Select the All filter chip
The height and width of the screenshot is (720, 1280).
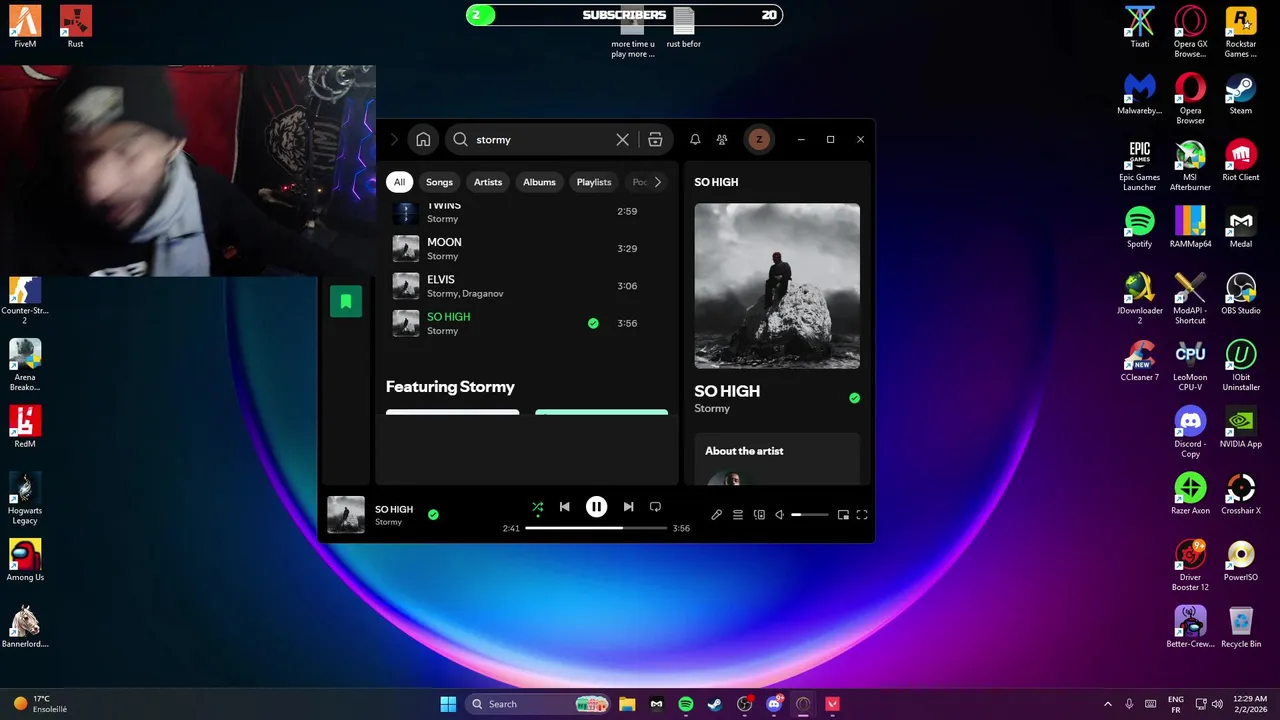click(399, 182)
